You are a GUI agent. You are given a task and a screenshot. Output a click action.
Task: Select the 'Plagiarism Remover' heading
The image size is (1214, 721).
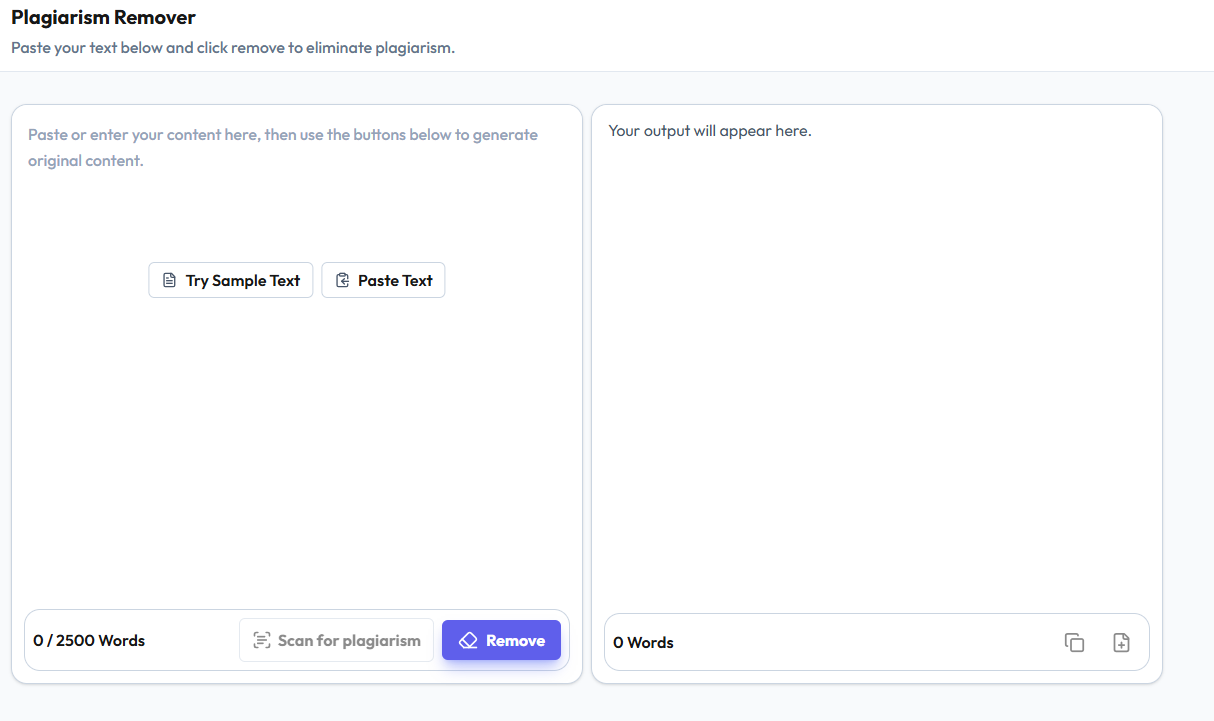[103, 17]
